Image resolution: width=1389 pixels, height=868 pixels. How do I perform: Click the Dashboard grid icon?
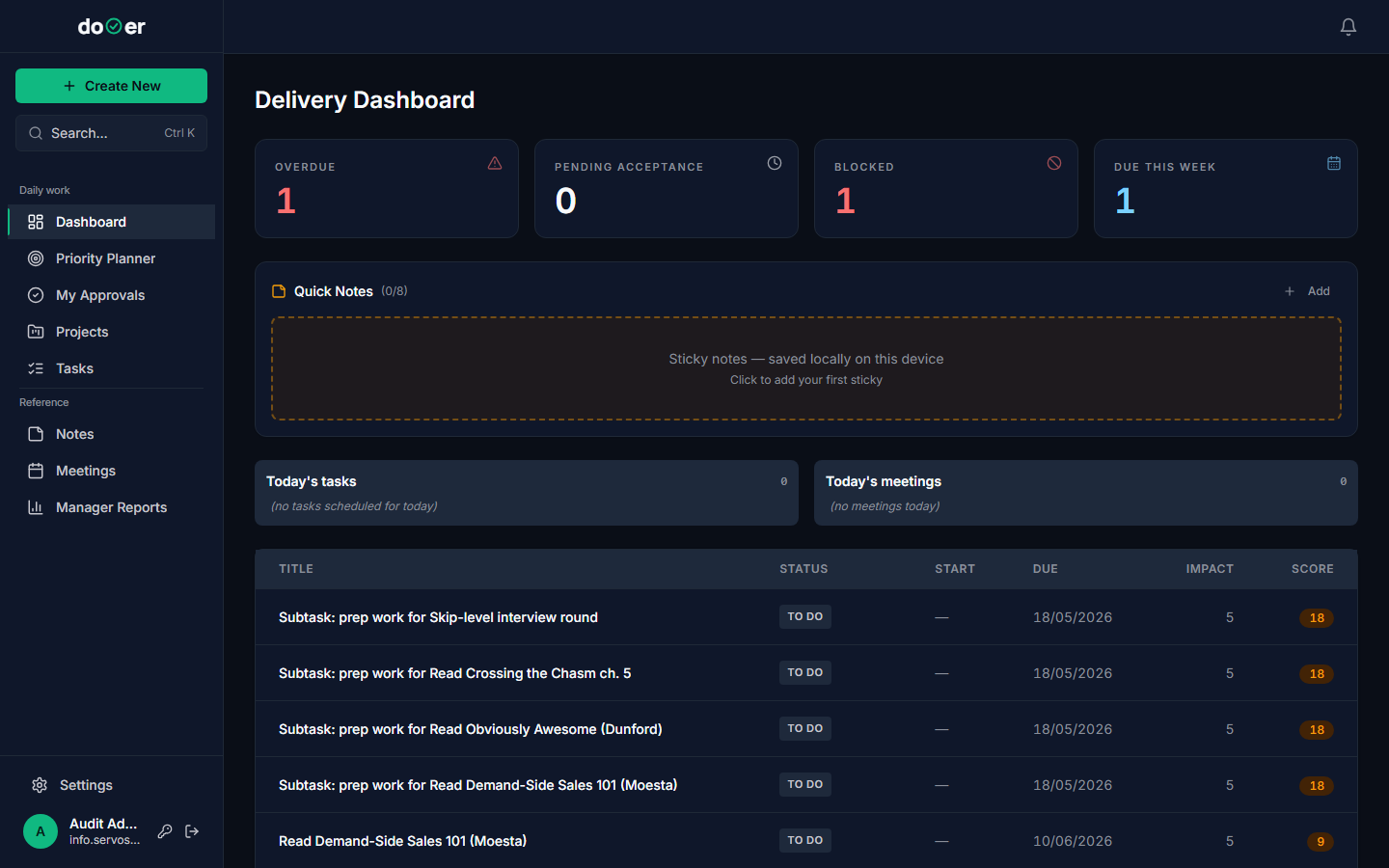click(36, 222)
